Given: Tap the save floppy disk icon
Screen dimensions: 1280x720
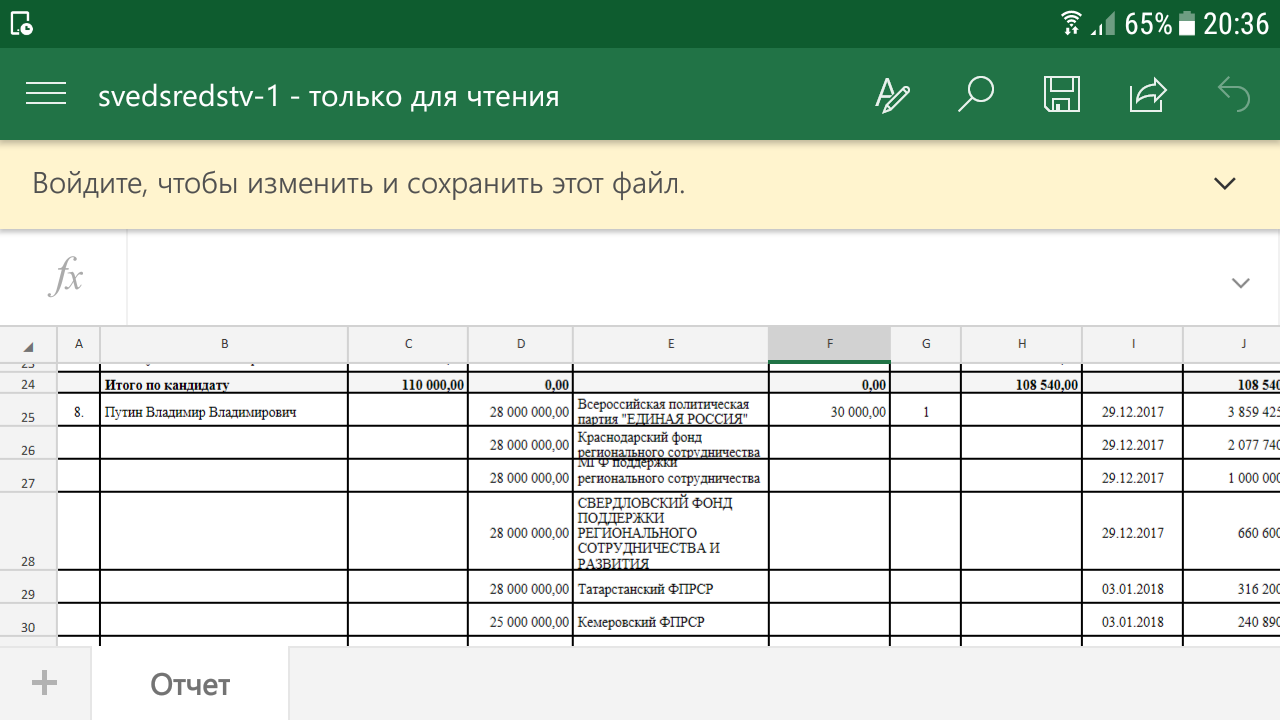Looking at the screenshot, I should point(1061,94).
